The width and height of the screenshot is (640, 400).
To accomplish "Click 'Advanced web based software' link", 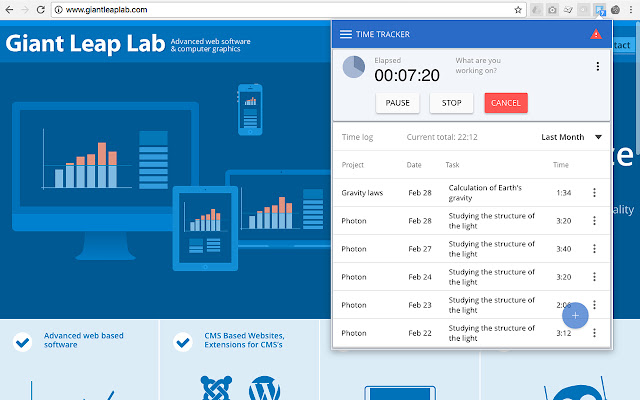I will click(84, 340).
